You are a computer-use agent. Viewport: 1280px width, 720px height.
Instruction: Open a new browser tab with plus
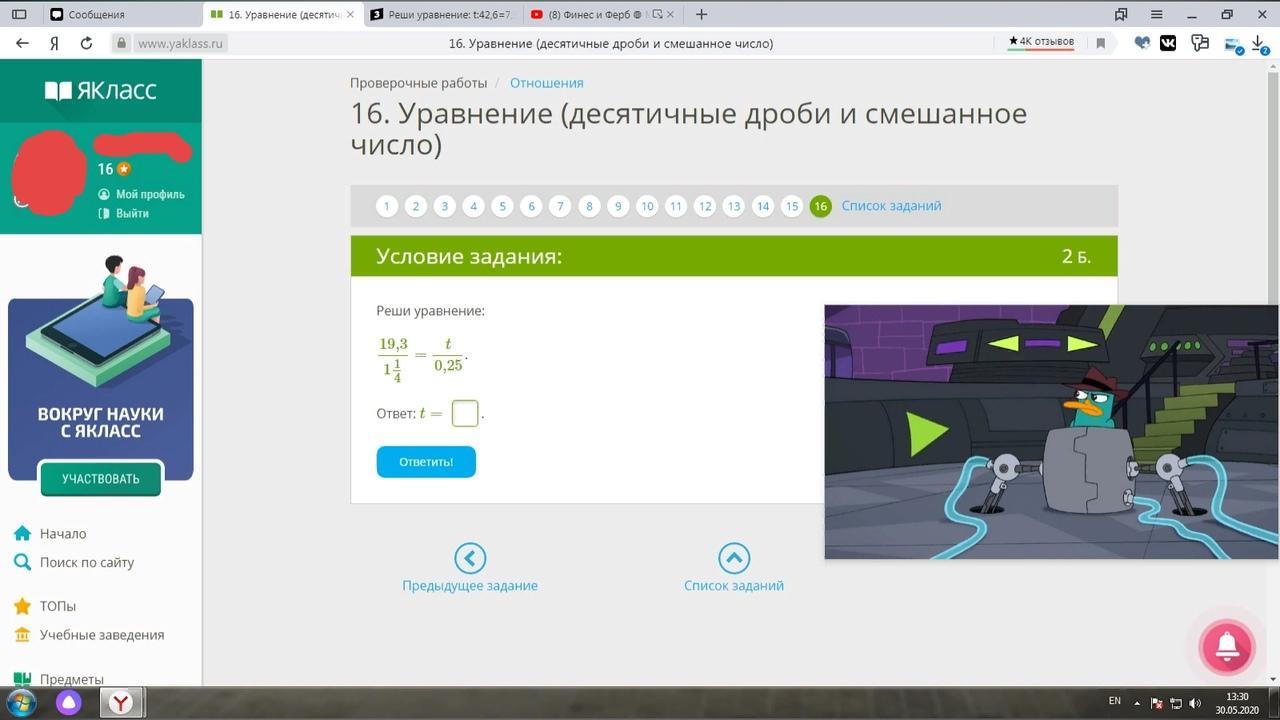coord(701,15)
